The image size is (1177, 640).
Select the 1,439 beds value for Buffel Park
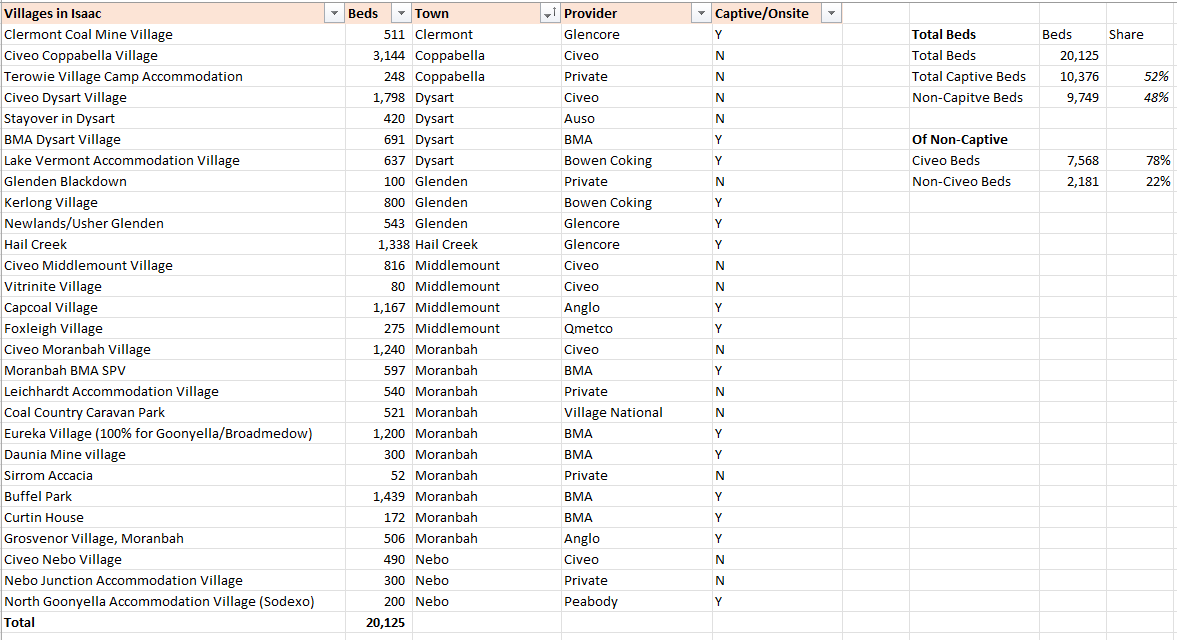point(379,497)
